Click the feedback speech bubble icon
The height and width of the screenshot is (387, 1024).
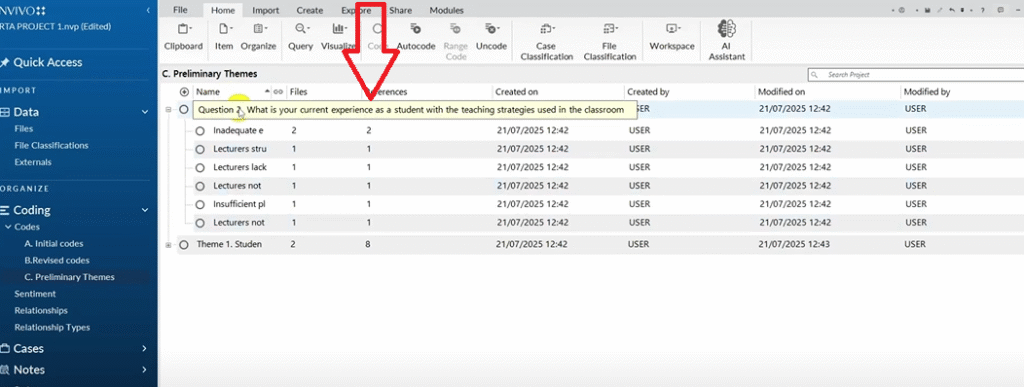tap(1000, 10)
